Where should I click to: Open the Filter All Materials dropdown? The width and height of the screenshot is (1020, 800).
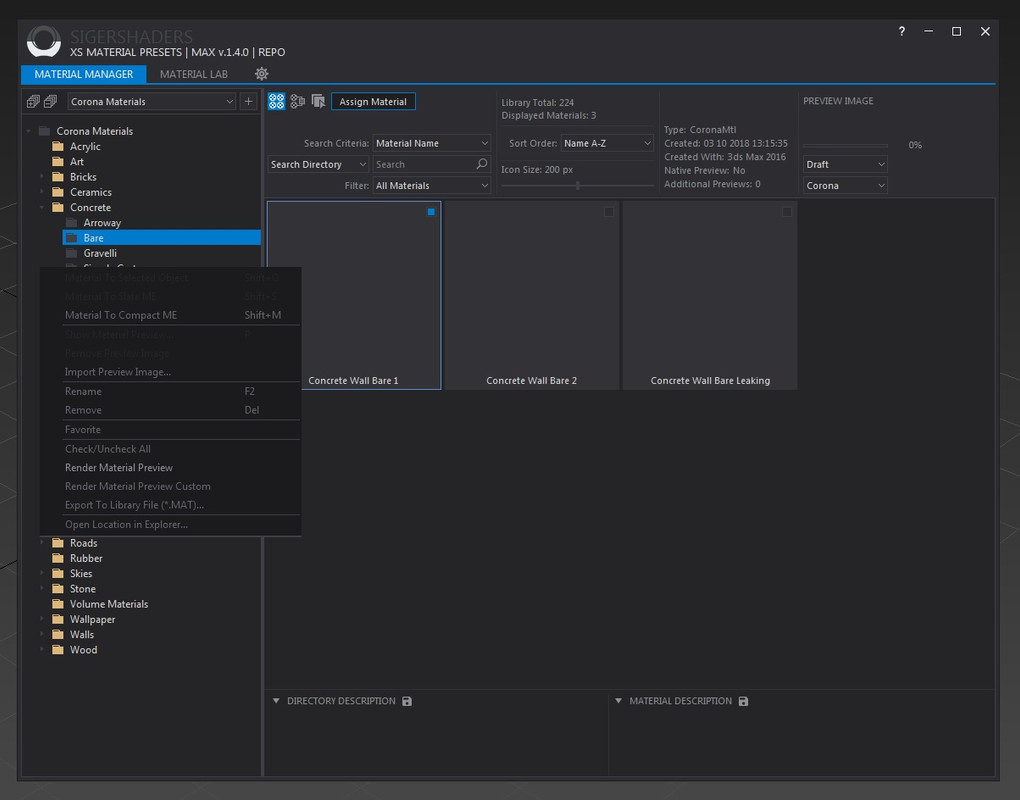point(431,185)
